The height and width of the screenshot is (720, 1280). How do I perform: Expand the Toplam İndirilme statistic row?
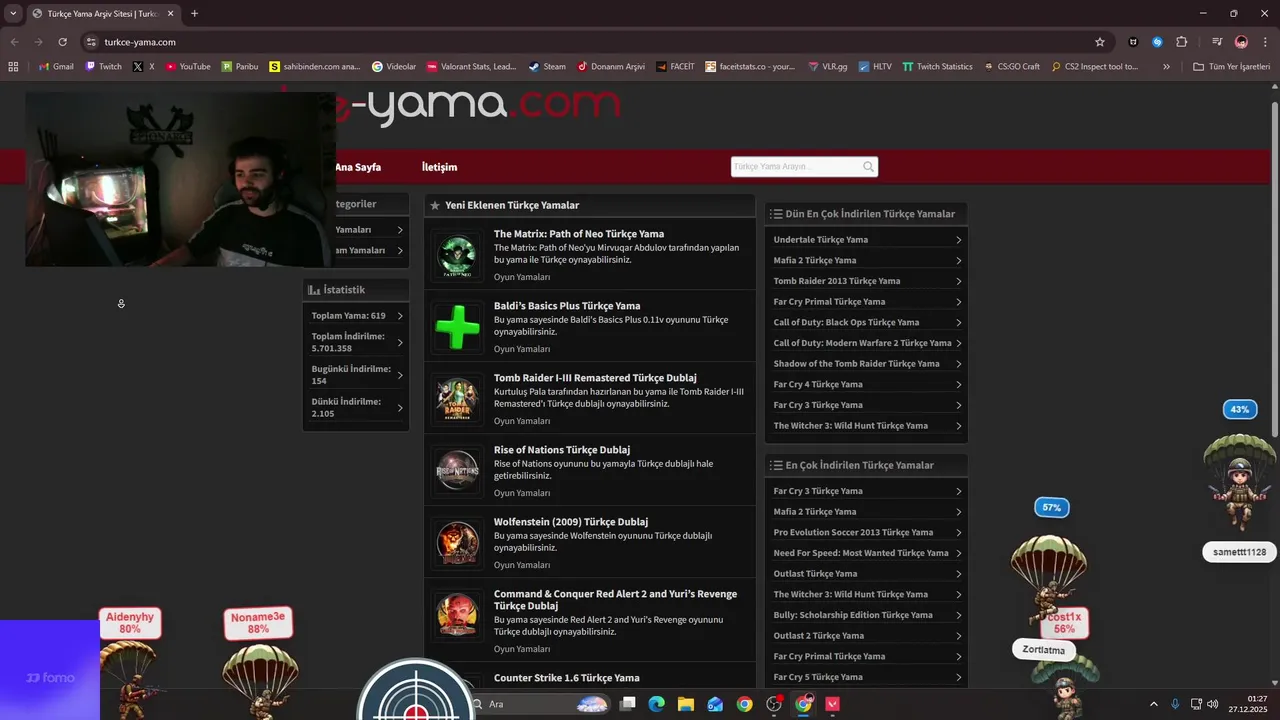356,342
